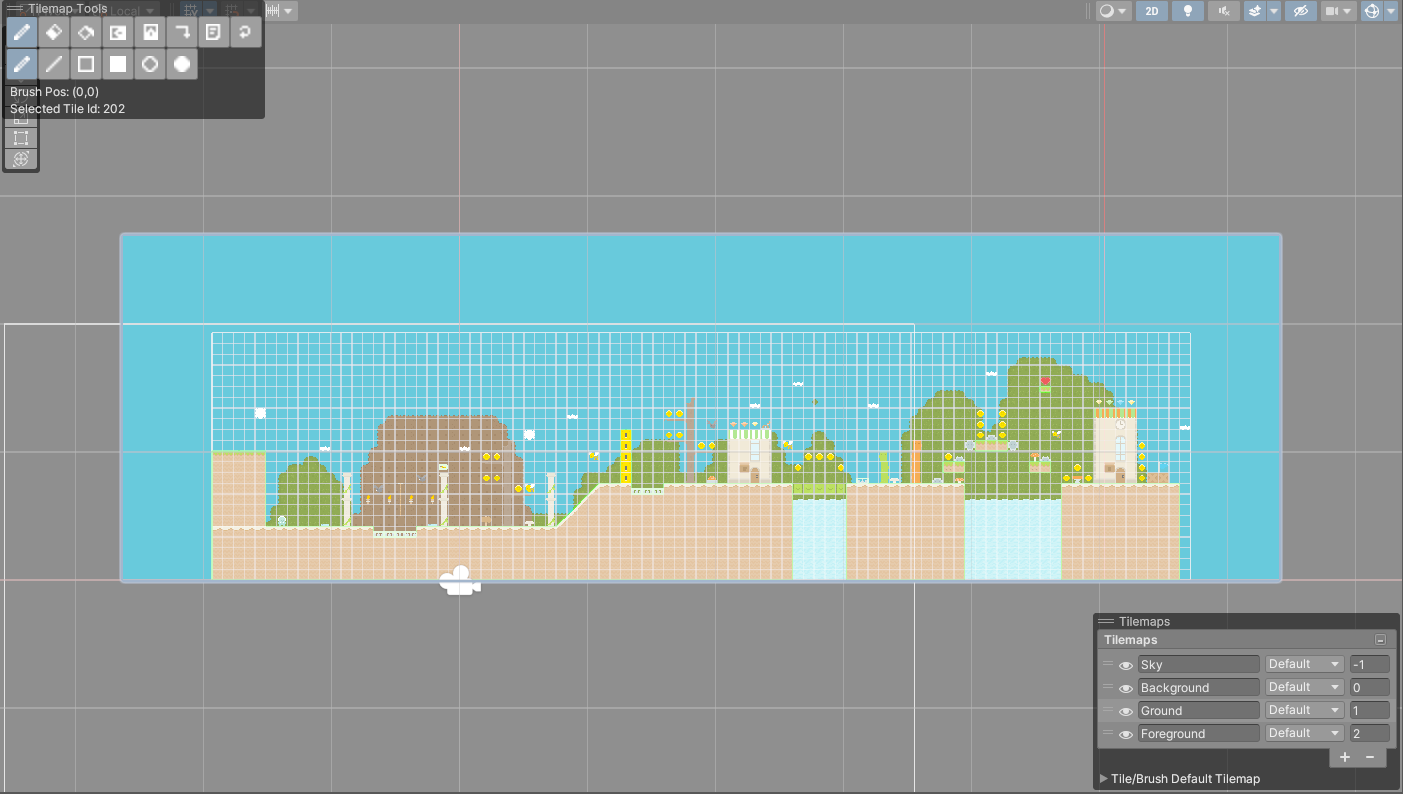The height and width of the screenshot is (794, 1403).
Task: Edit Ground order in layer value 1
Action: click(1369, 710)
